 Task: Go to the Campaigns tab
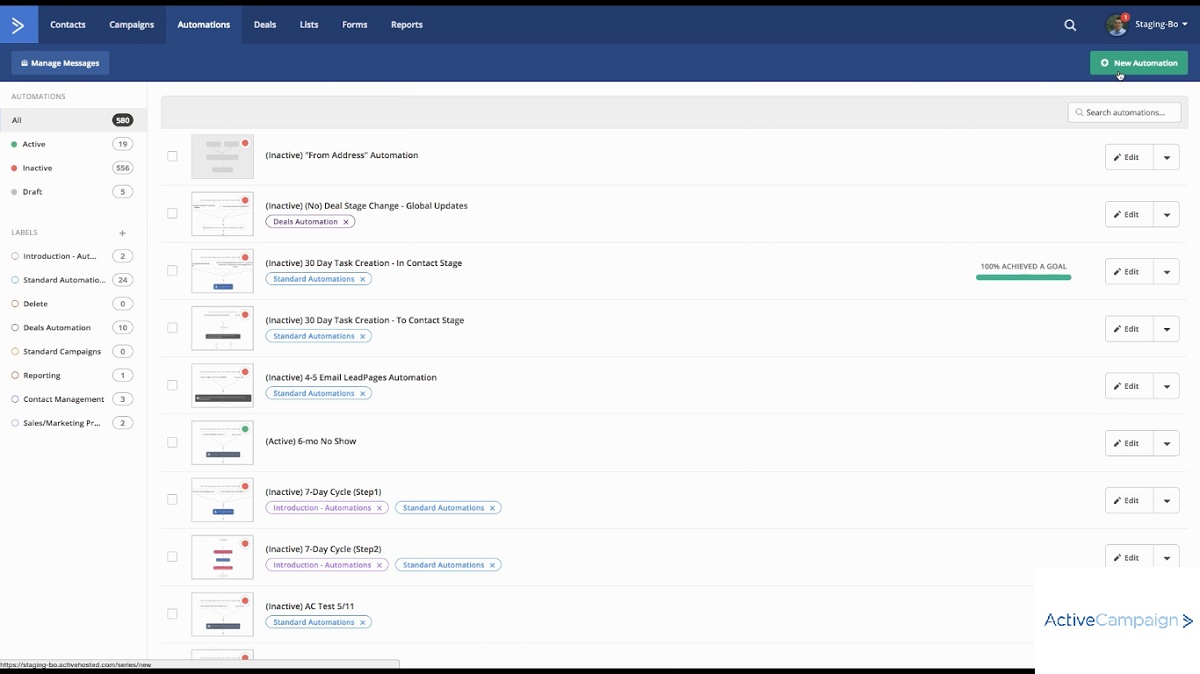click(x=131, y=25)
